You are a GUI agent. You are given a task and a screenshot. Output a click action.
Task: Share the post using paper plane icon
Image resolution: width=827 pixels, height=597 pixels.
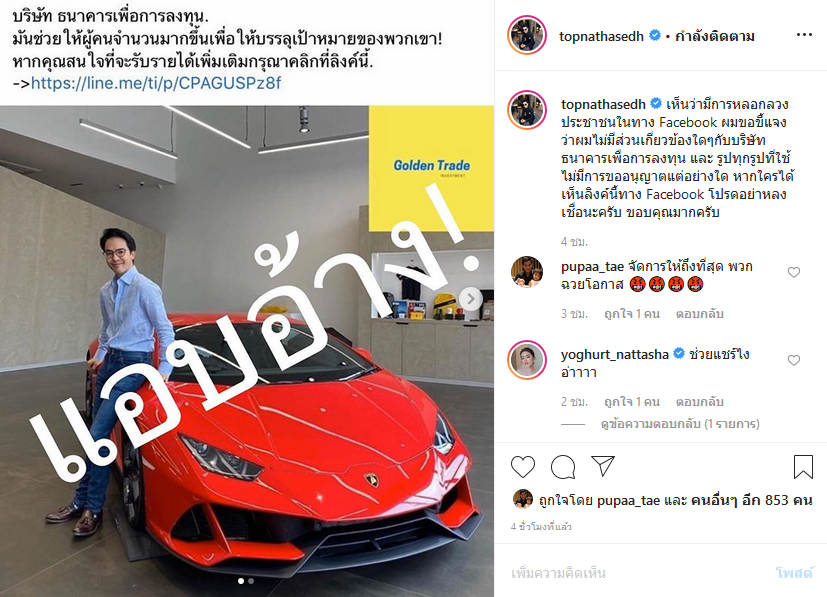tap(603, 466)
